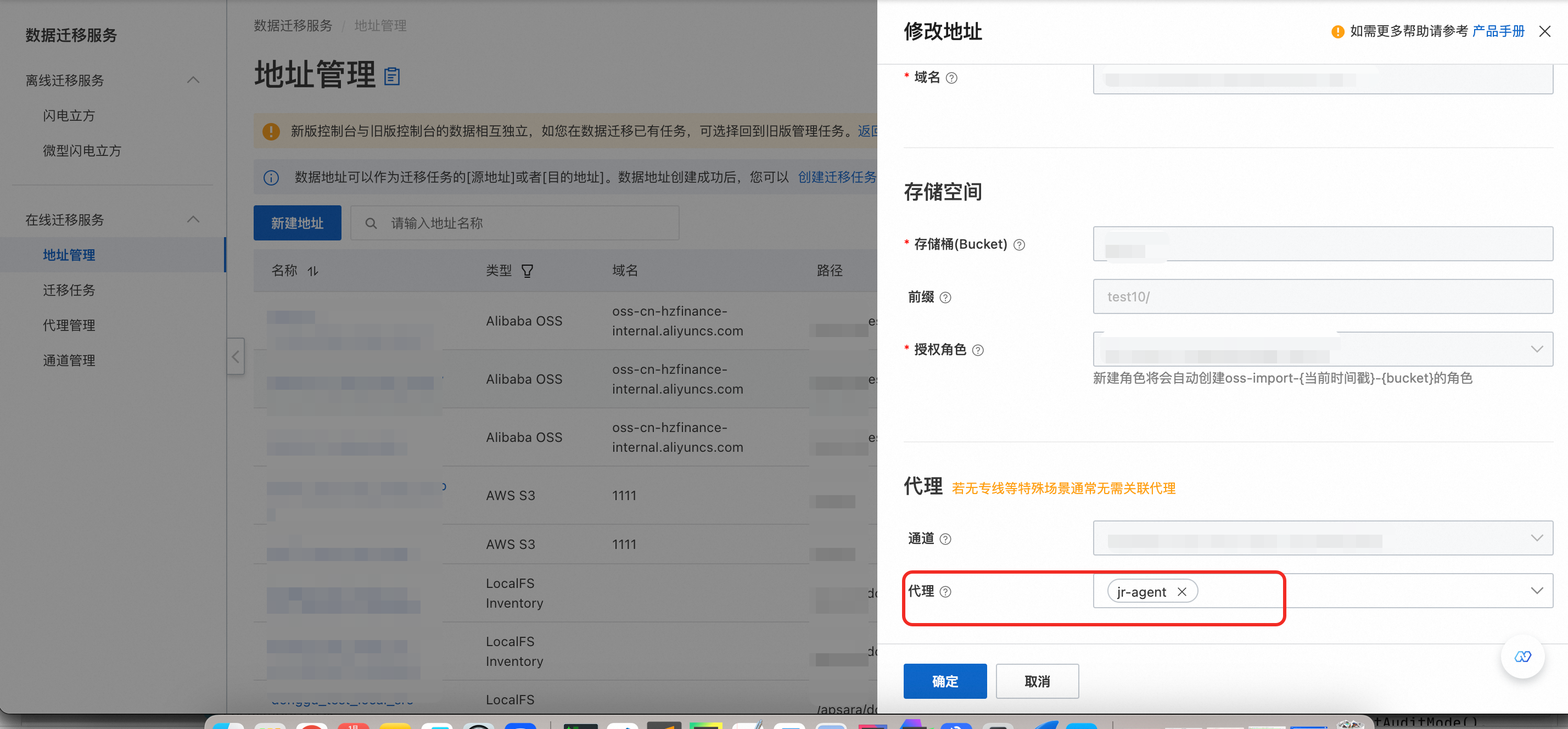Collapse the sidebar with the arrow handle
The height and width of the screenshot is (729, 1568).
coord(236,357)
